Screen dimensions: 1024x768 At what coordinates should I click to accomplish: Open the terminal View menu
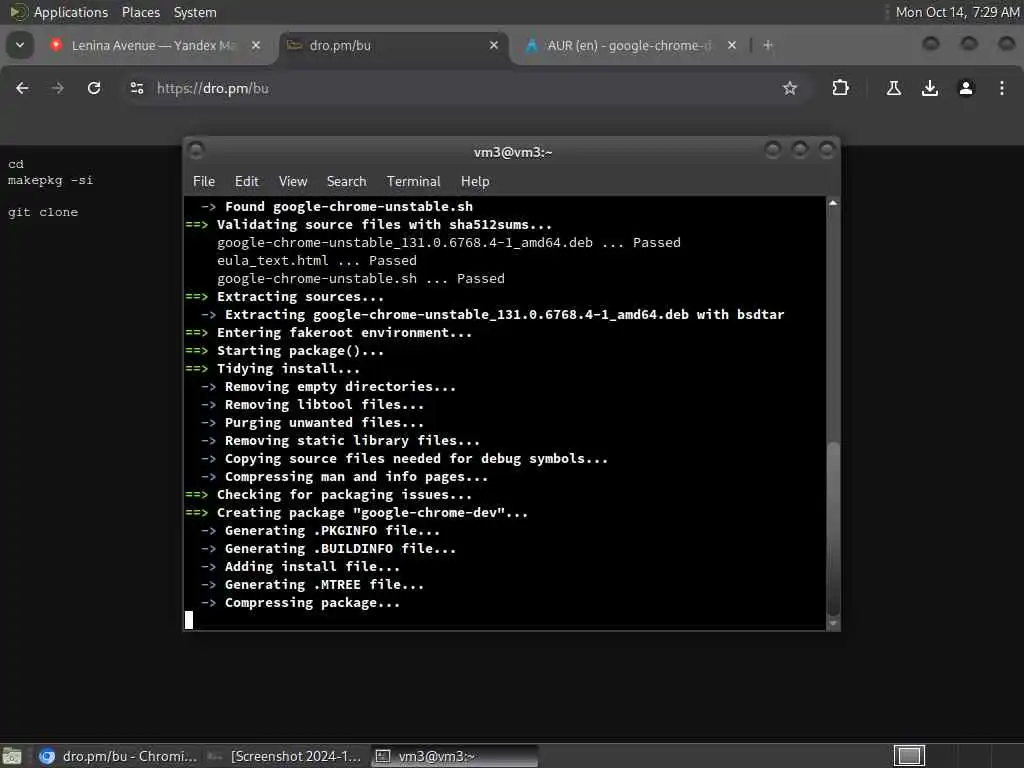293,182
